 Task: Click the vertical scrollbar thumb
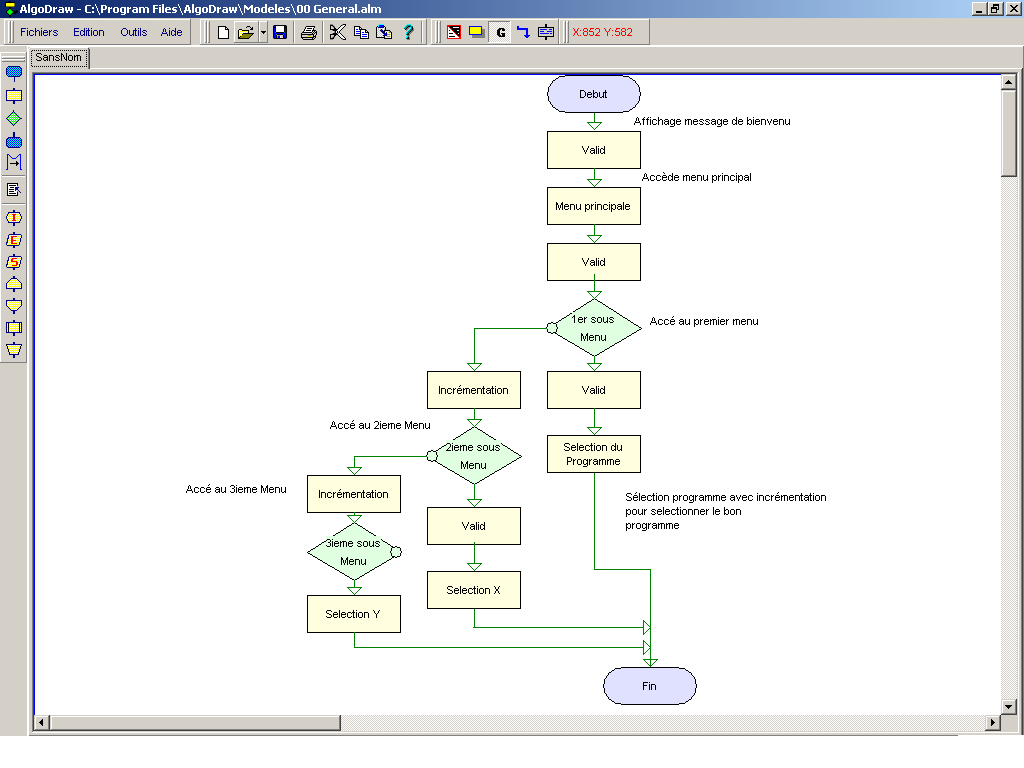pyautogui.click(x=1008, y=133)
